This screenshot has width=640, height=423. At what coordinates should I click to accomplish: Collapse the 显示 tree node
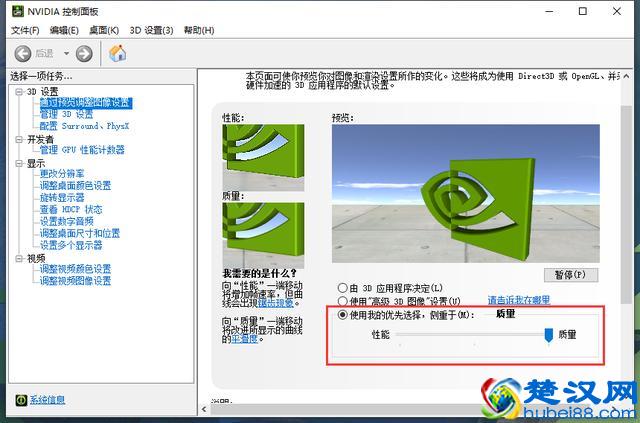coord(19,163)
